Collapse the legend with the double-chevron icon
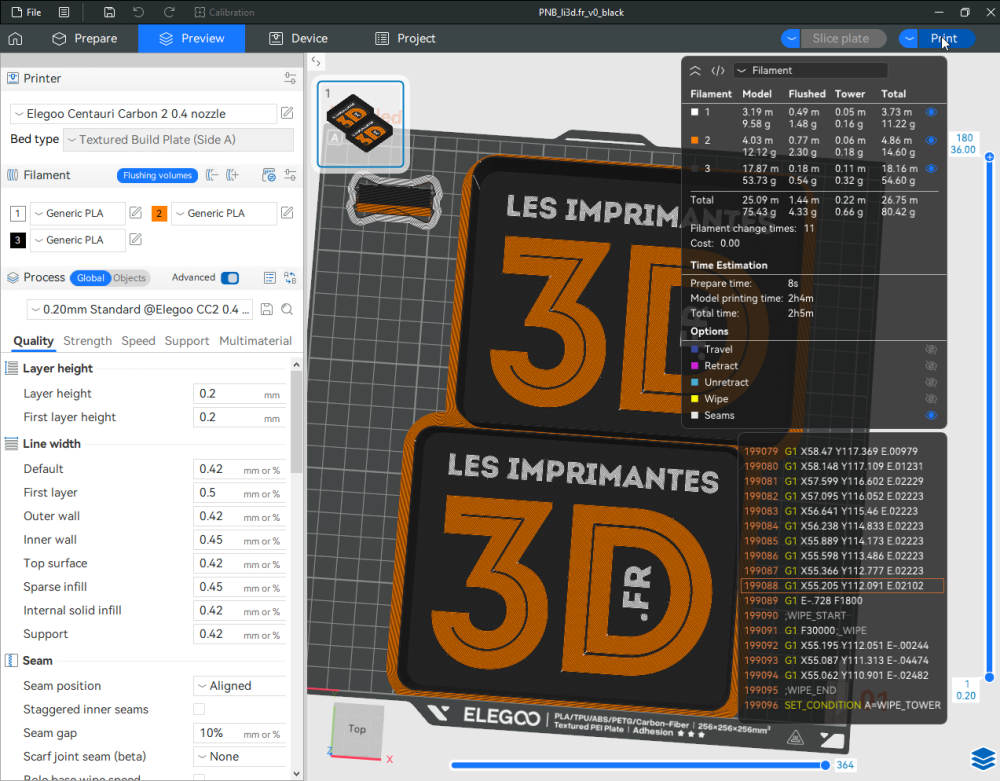The width and height of the screenshot is (1000, 781). tap(695, 71)
